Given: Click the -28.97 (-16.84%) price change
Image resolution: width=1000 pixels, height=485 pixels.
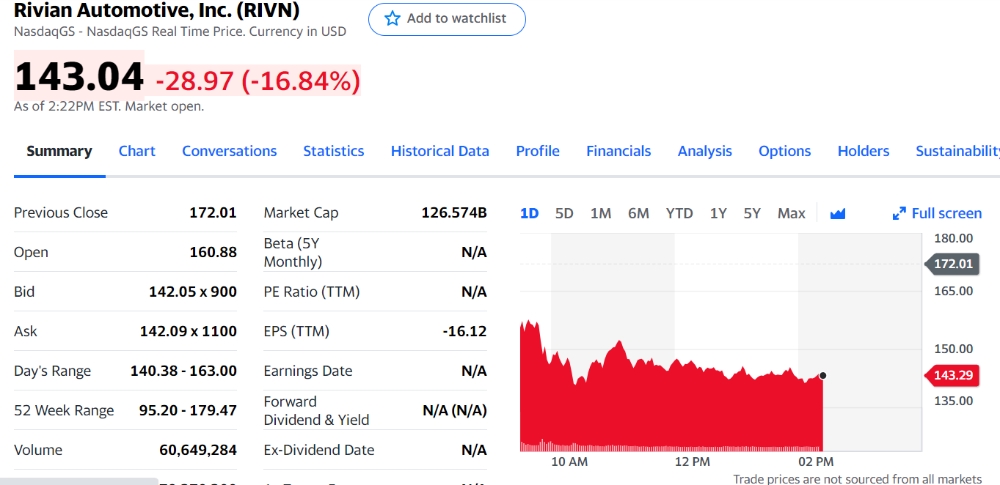Looking at the screenshot, I should (258, 81).
